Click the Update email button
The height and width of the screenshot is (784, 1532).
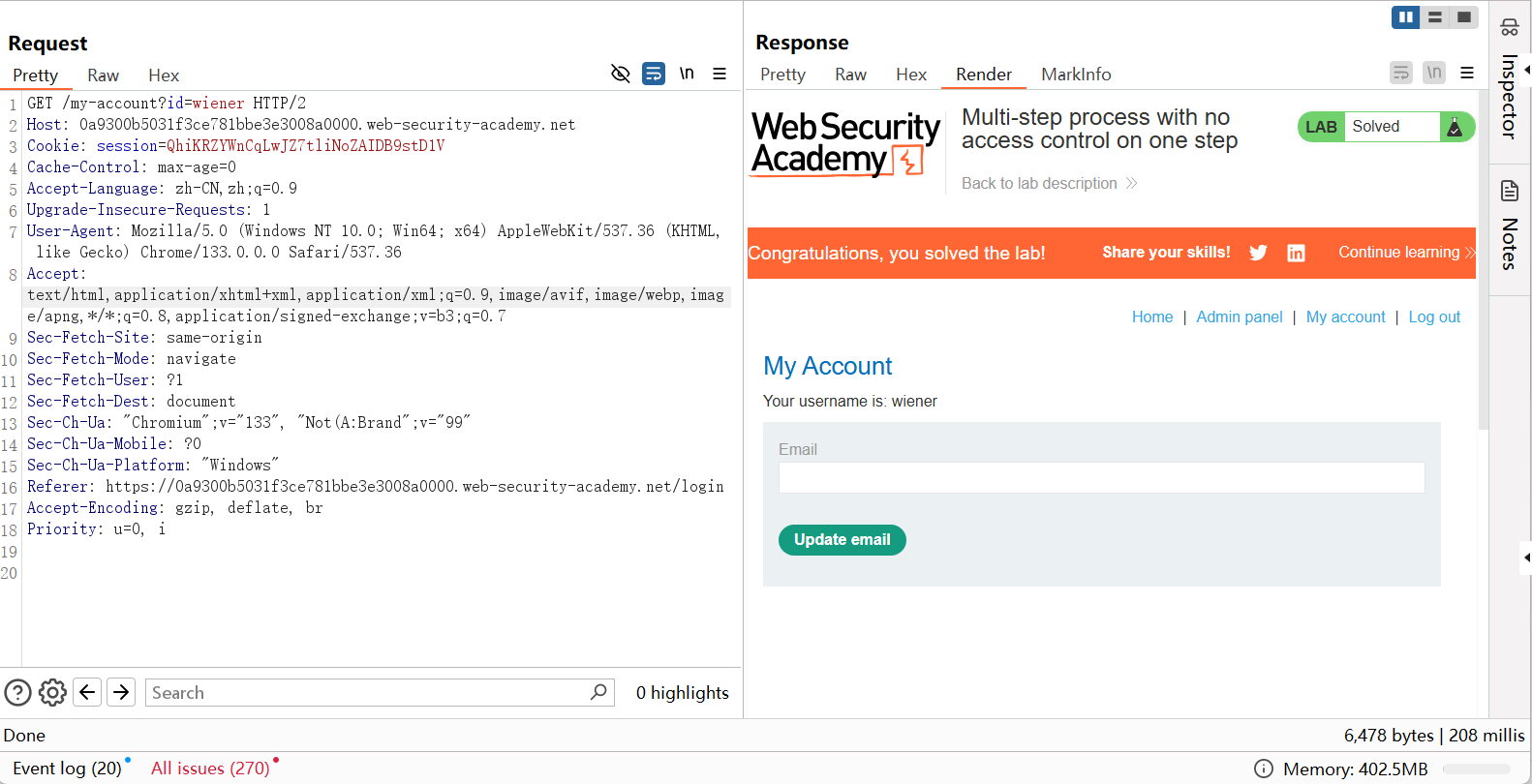click(842, 540)
